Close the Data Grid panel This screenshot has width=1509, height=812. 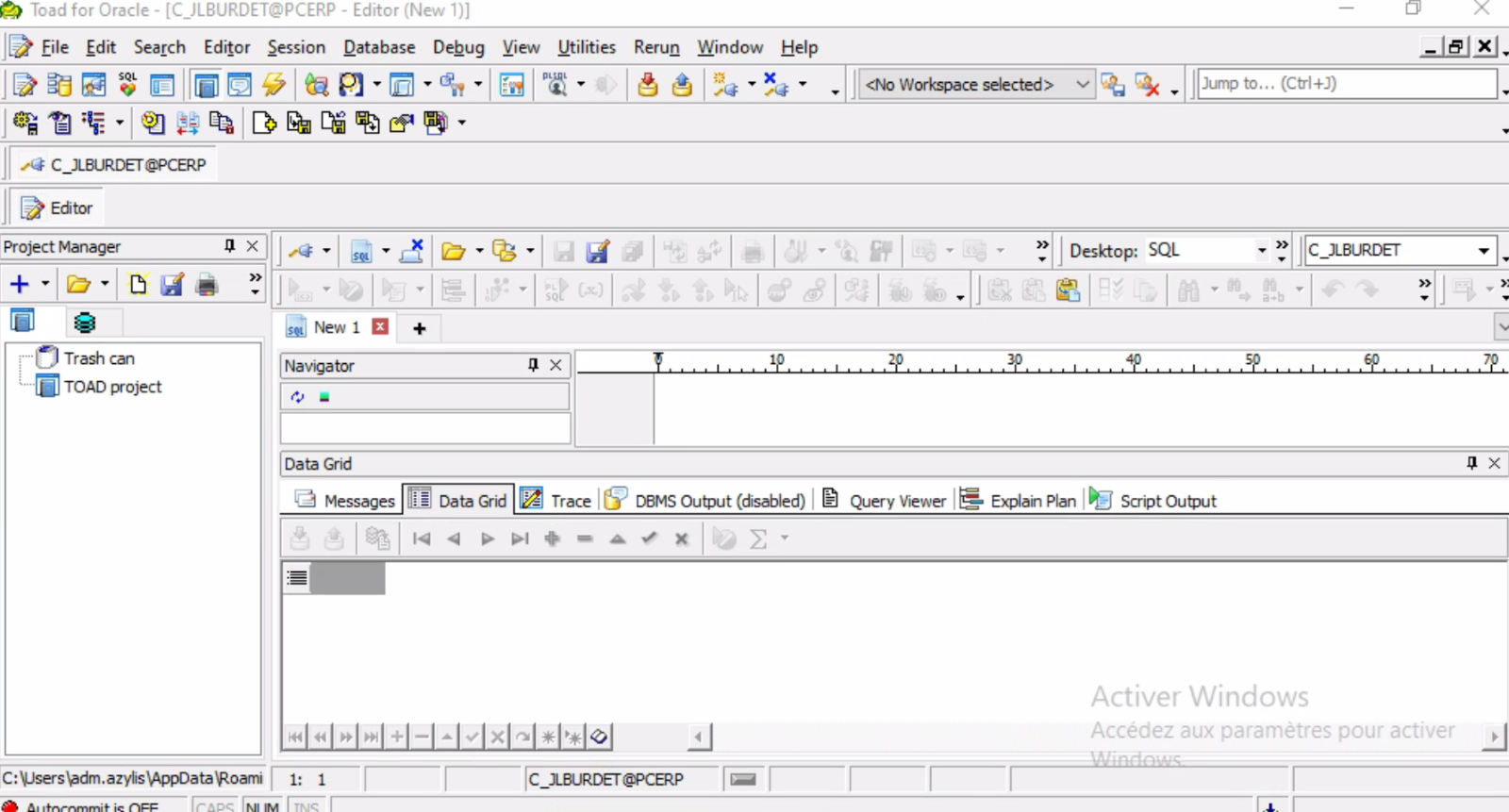pos(1494,463)
